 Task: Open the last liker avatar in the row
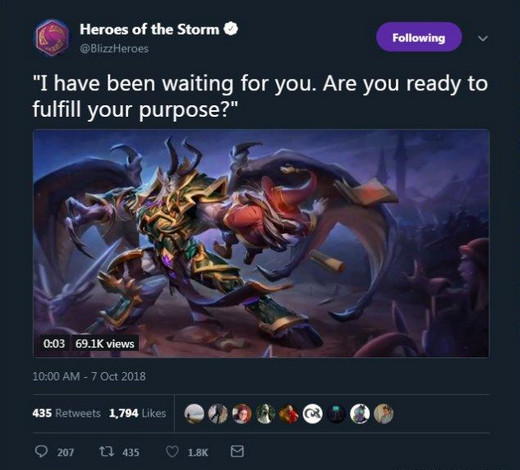tap(383, 414)
